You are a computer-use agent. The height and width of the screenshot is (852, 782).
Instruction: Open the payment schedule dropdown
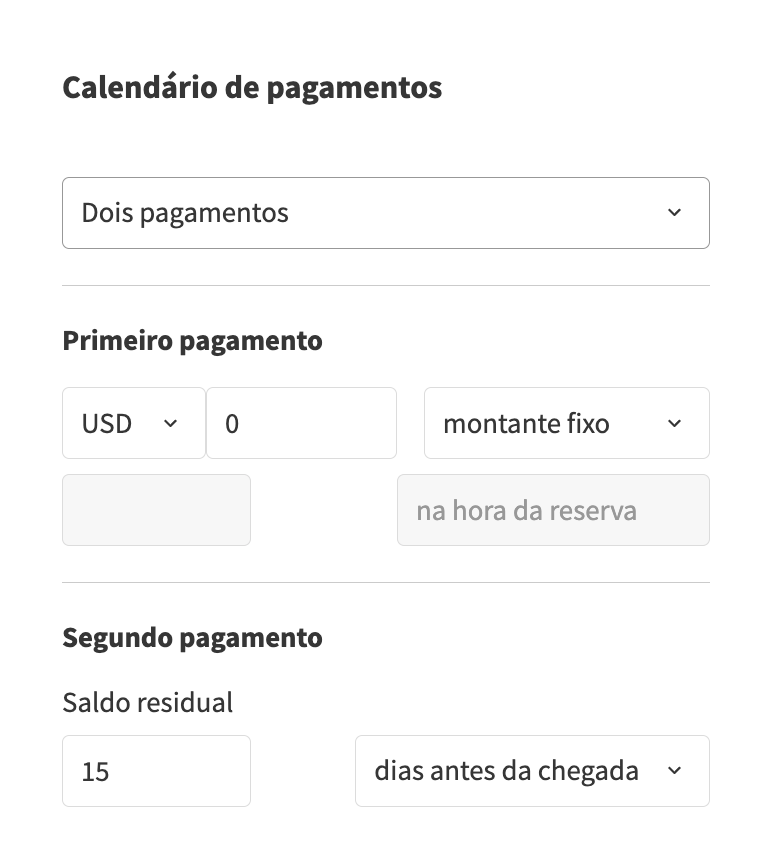point(386,212)
